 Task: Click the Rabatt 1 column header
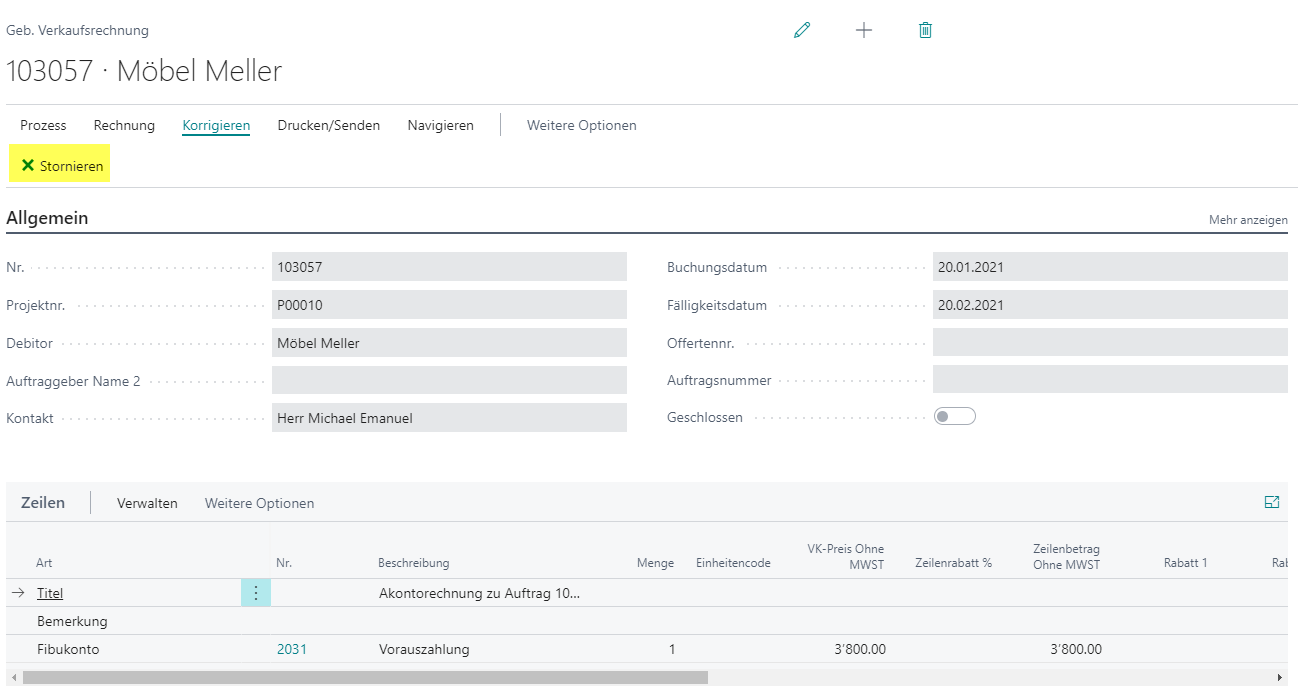[1186, 563]
